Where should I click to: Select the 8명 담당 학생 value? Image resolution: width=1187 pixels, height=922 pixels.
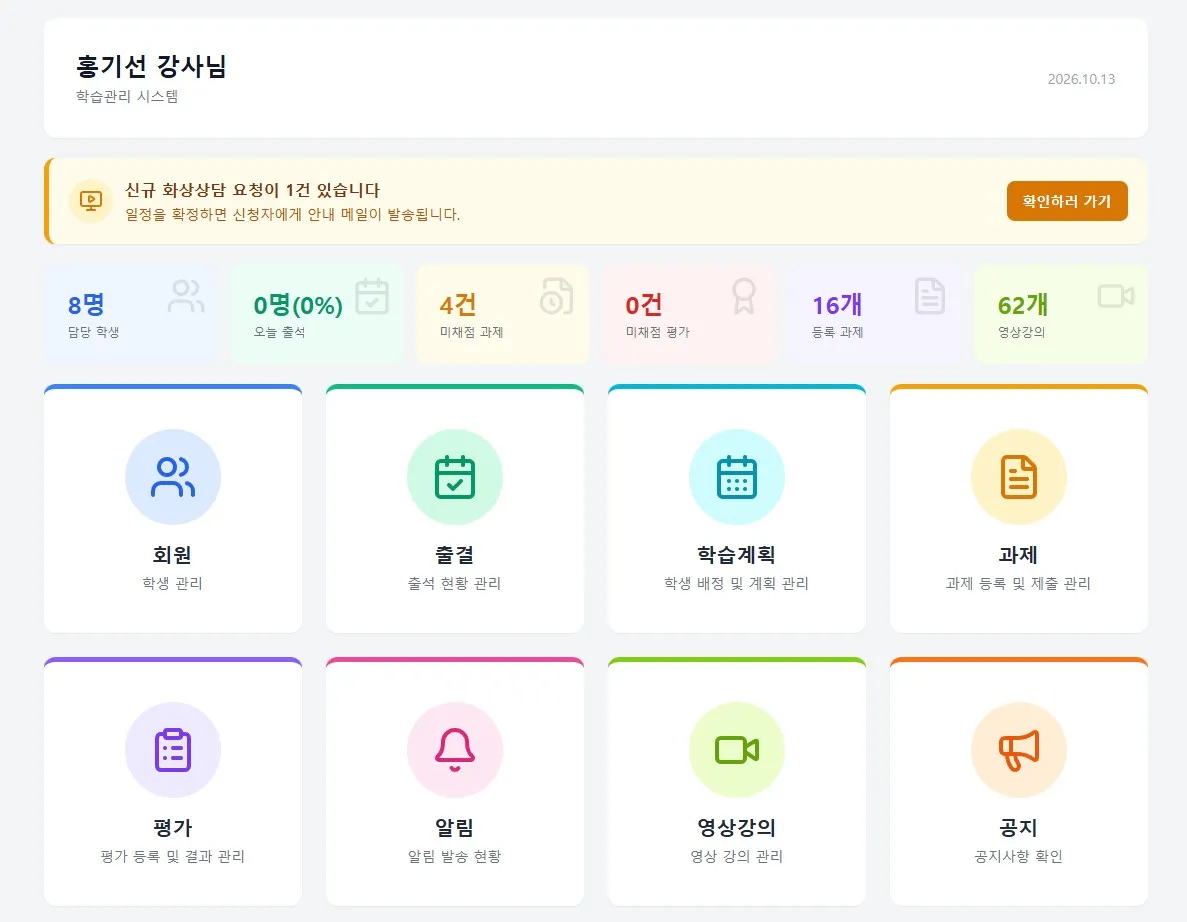coord(86,305)
